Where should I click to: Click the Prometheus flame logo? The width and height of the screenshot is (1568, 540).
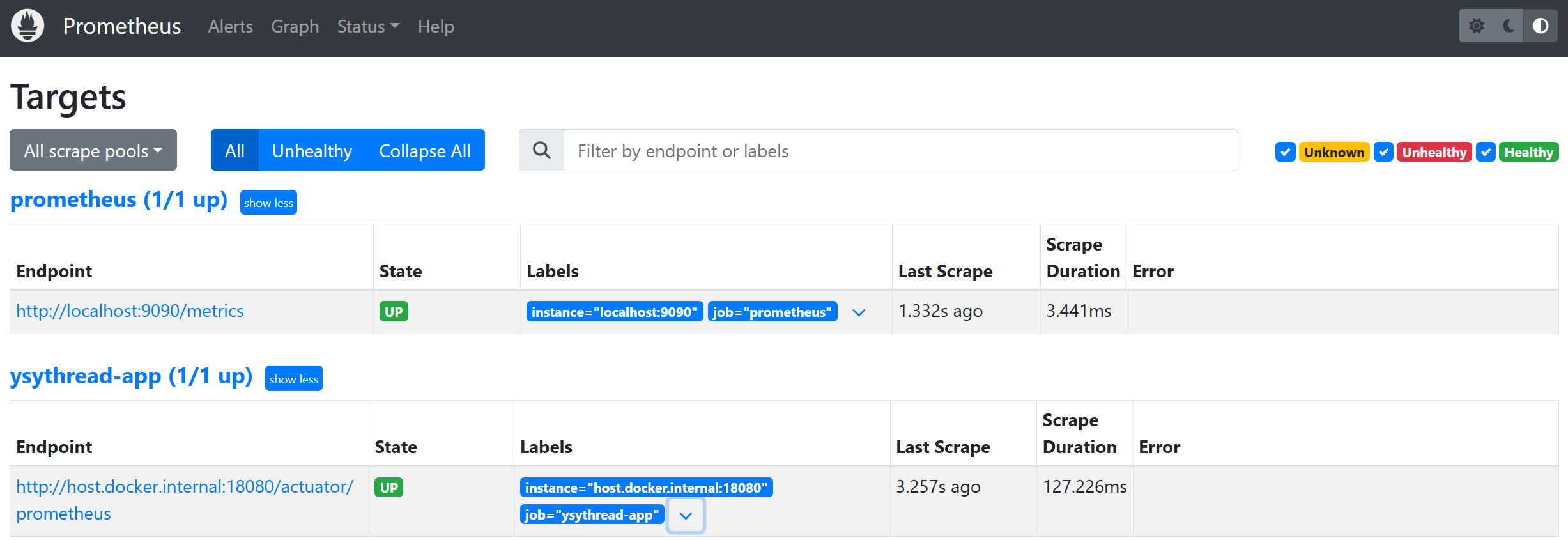27,26
